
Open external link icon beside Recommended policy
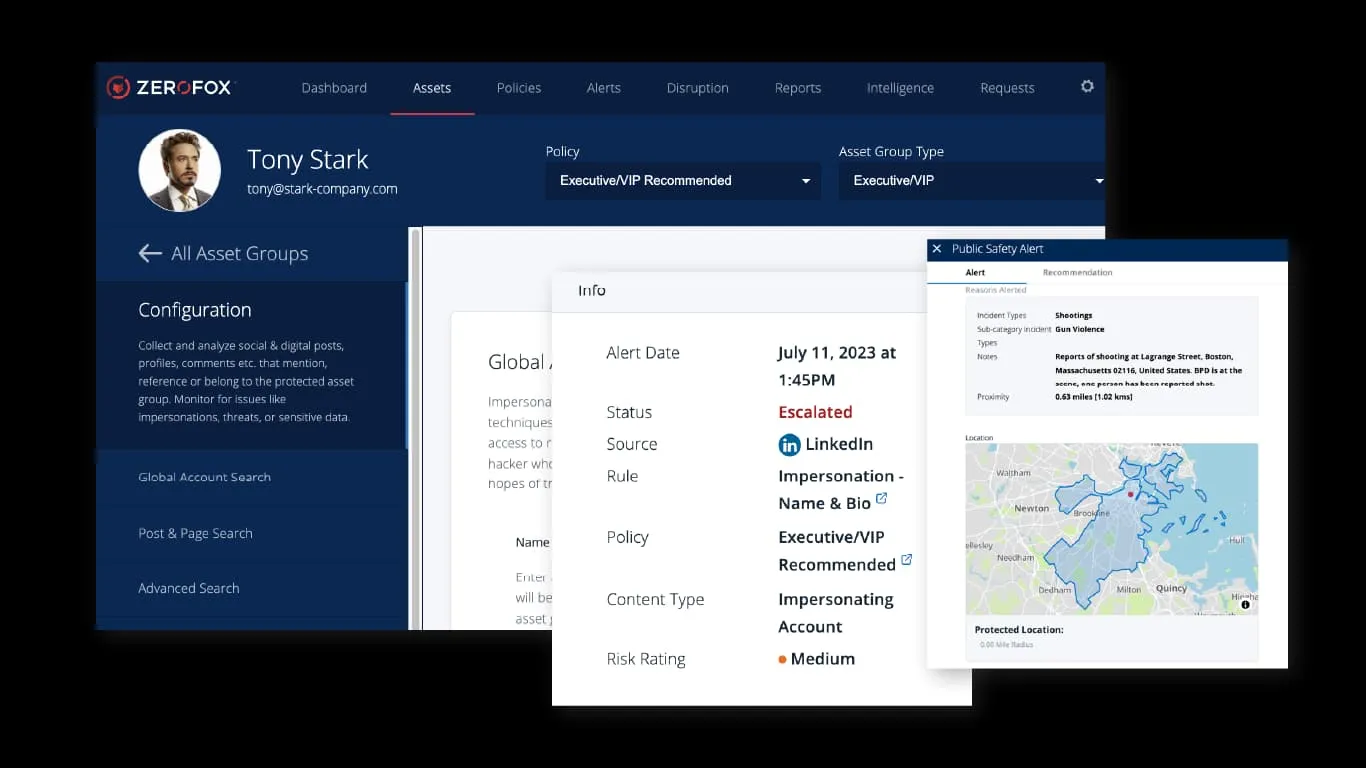tap(906, 560)
